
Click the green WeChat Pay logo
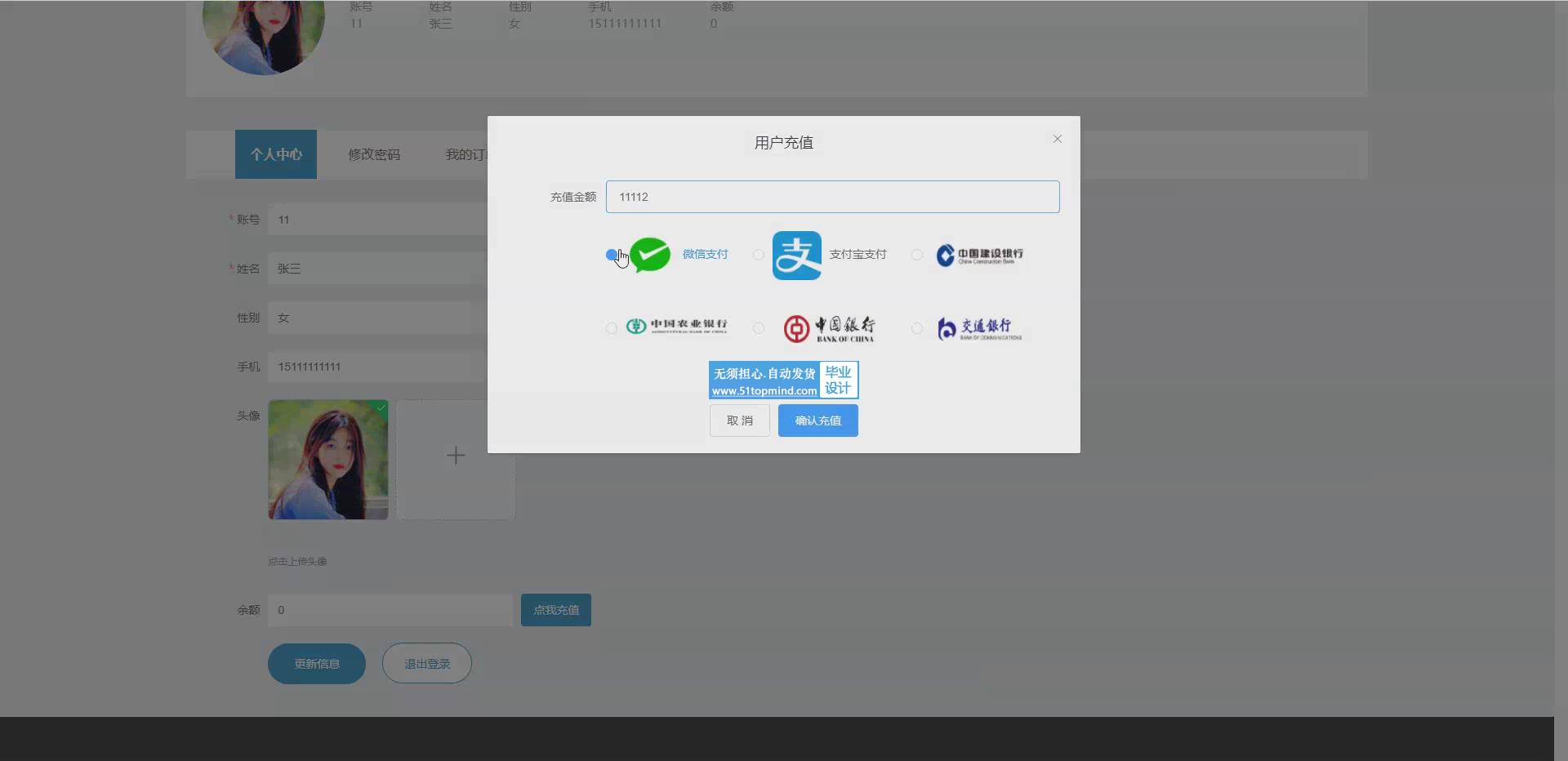[650, 255]
